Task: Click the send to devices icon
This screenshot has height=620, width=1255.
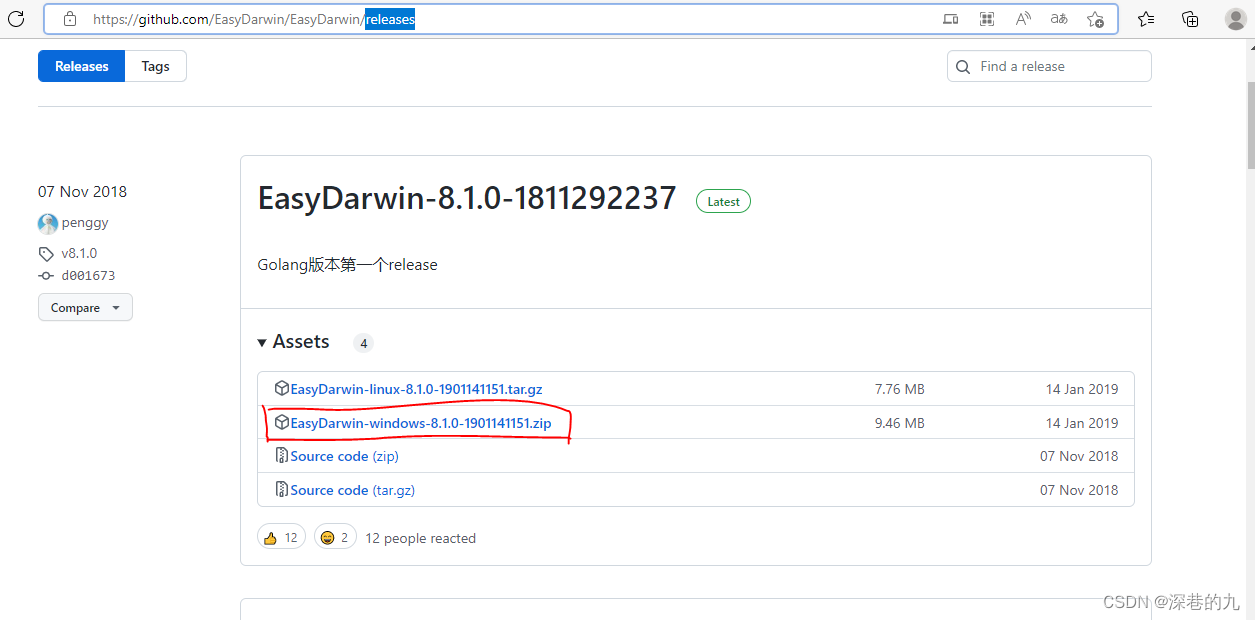Action: click(x=950, y=18)
